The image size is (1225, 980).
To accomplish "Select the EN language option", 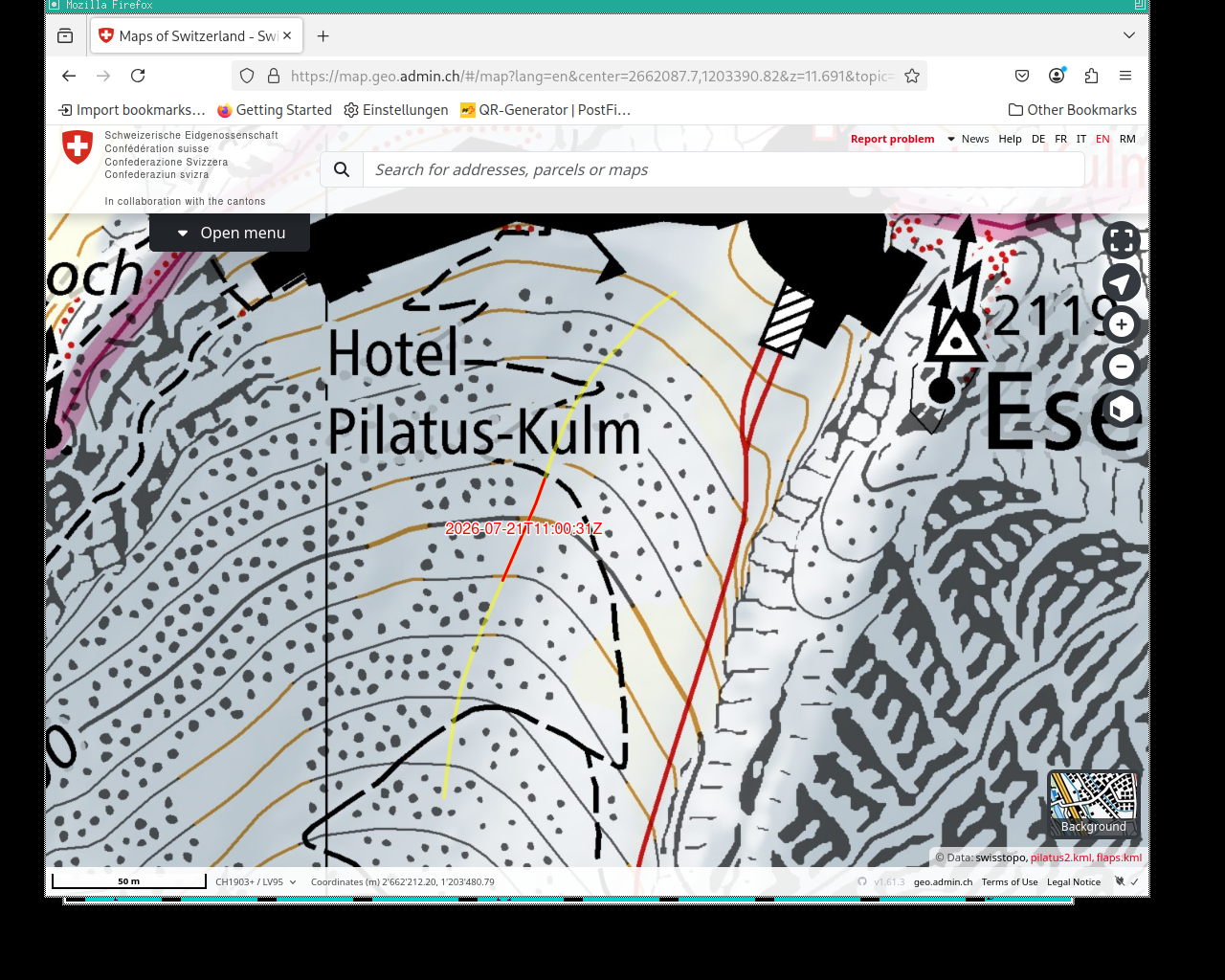I will [1102, 140].
